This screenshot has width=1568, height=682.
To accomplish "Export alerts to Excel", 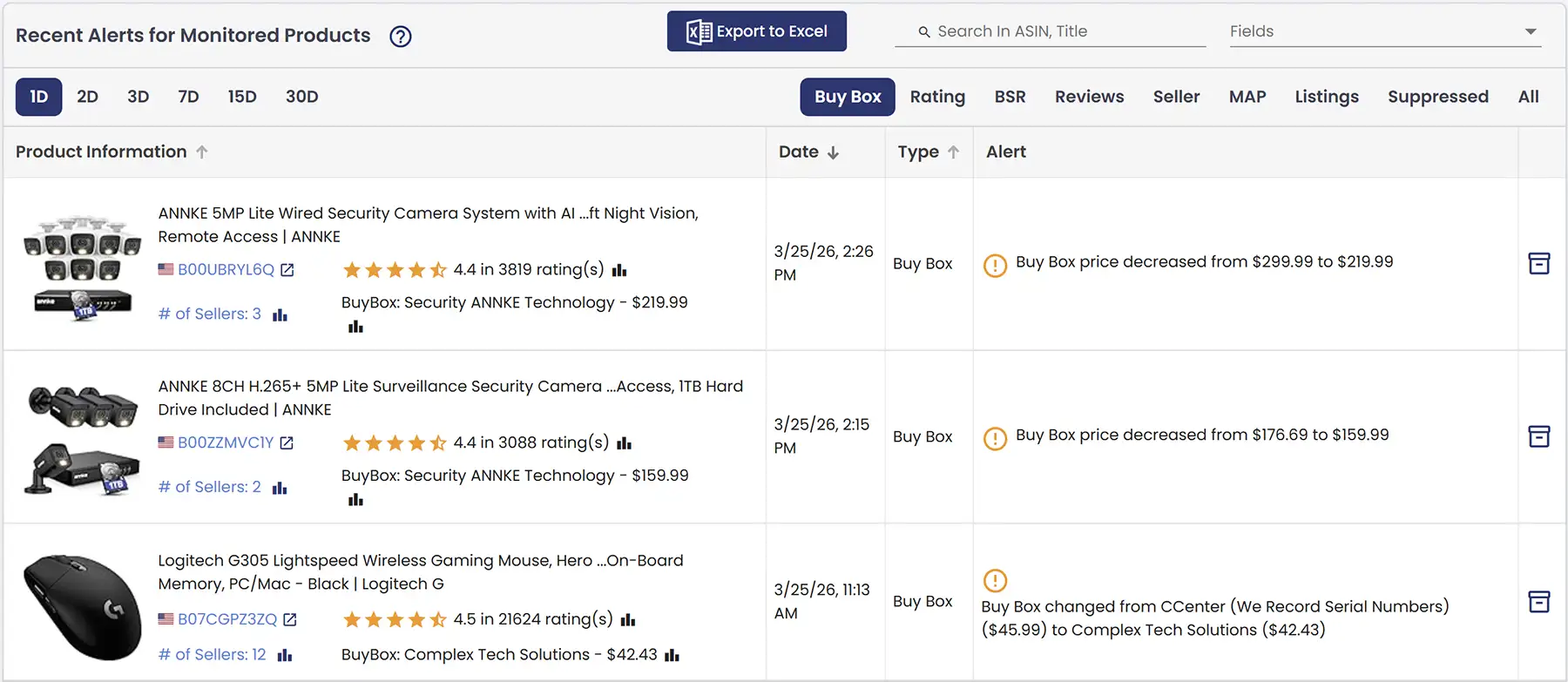I will click(x=756, y=31).
